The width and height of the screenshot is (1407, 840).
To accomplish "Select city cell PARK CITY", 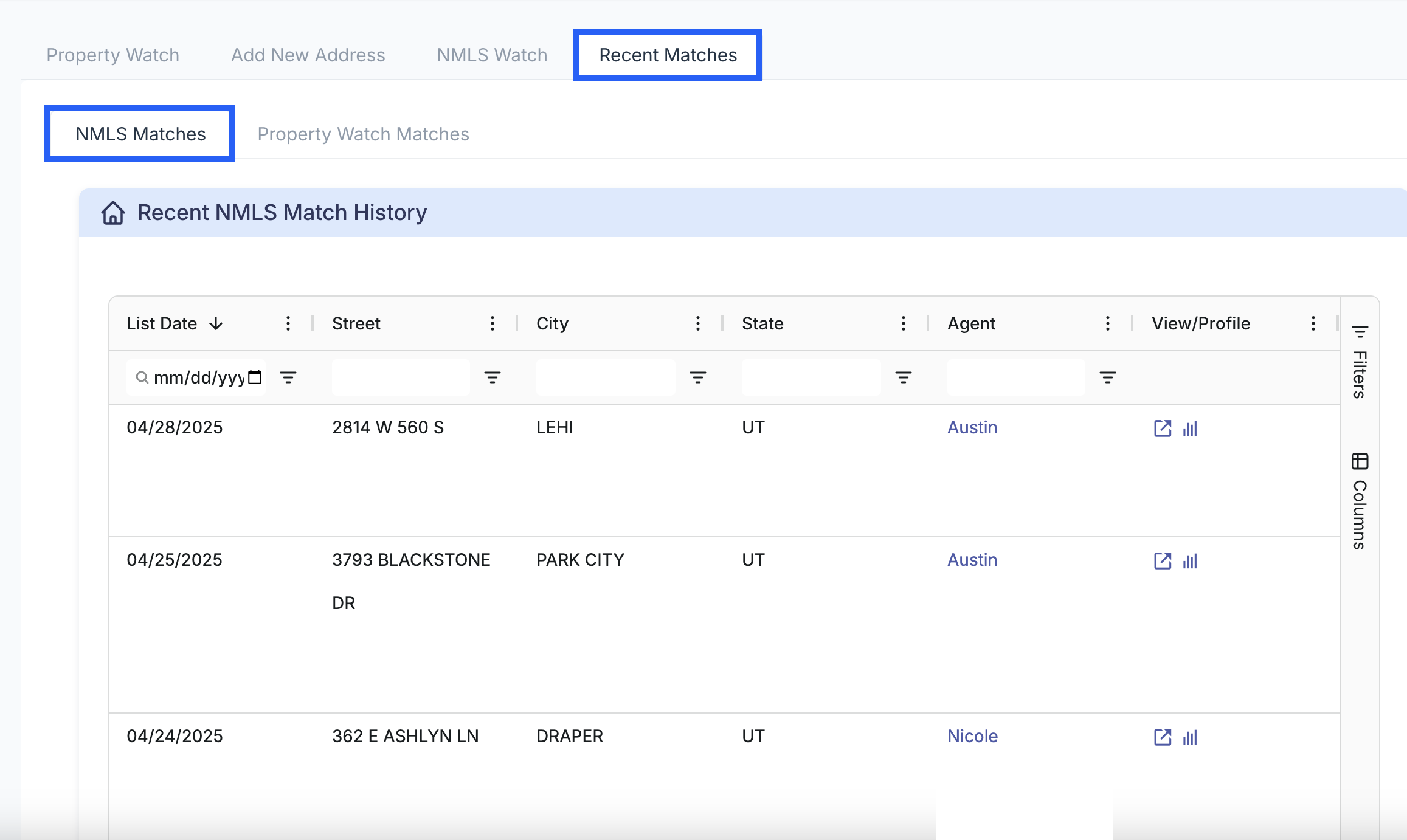I will pos(580,560).
